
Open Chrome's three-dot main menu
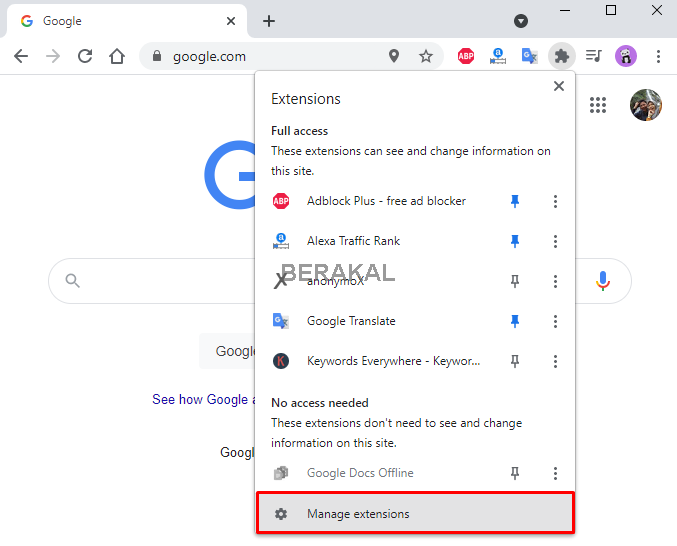click(658, 56)
